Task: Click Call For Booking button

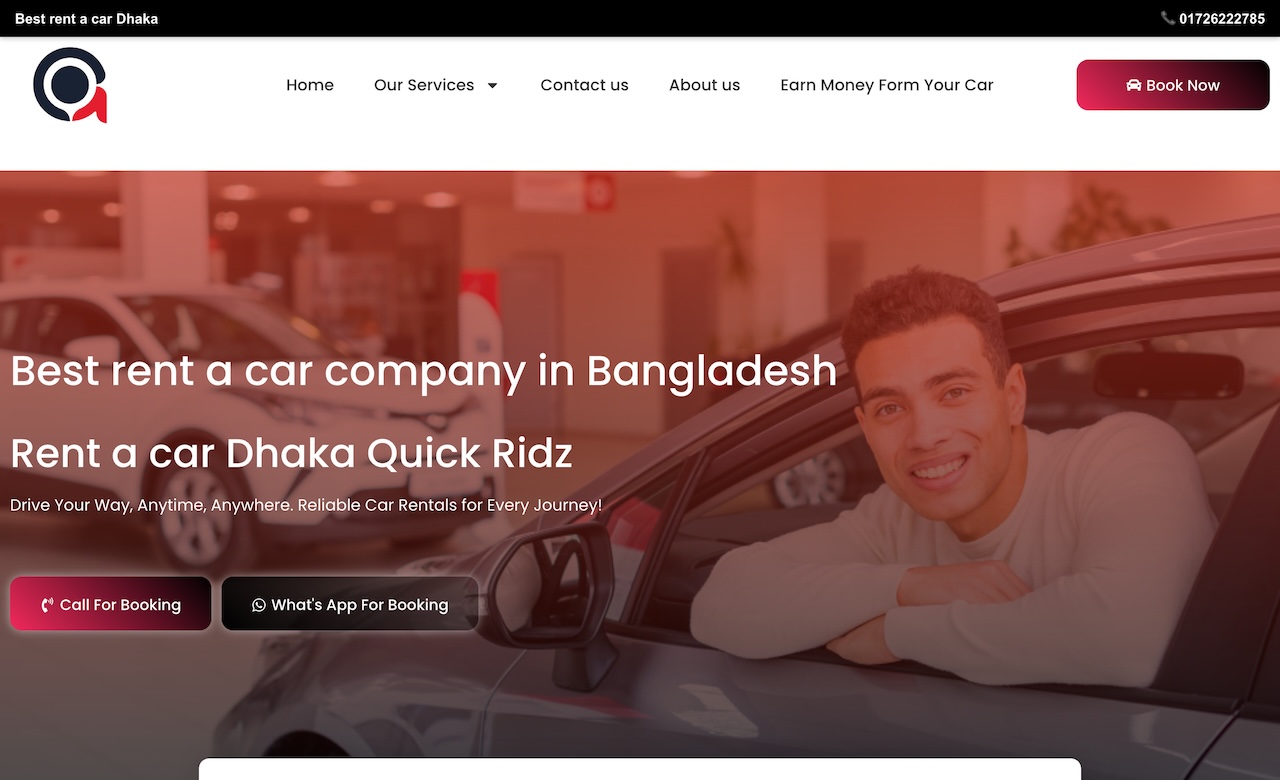Action: pyautogui.click(x=111, y=604)
